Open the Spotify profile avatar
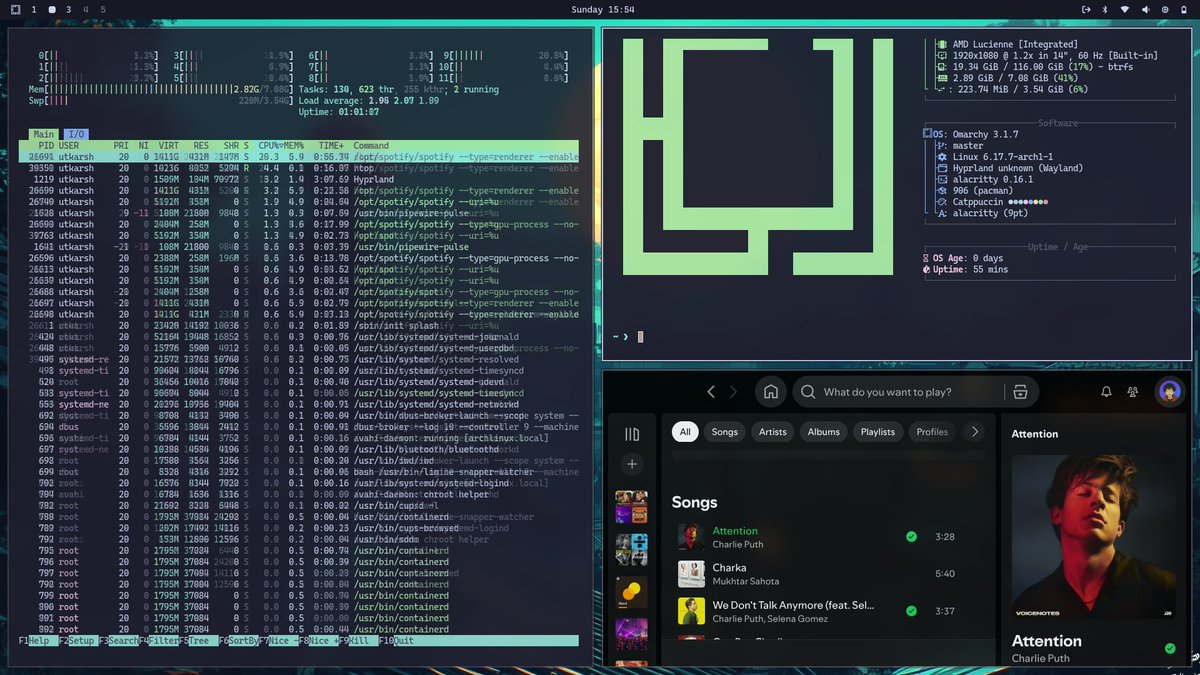 pos(1169,392)
